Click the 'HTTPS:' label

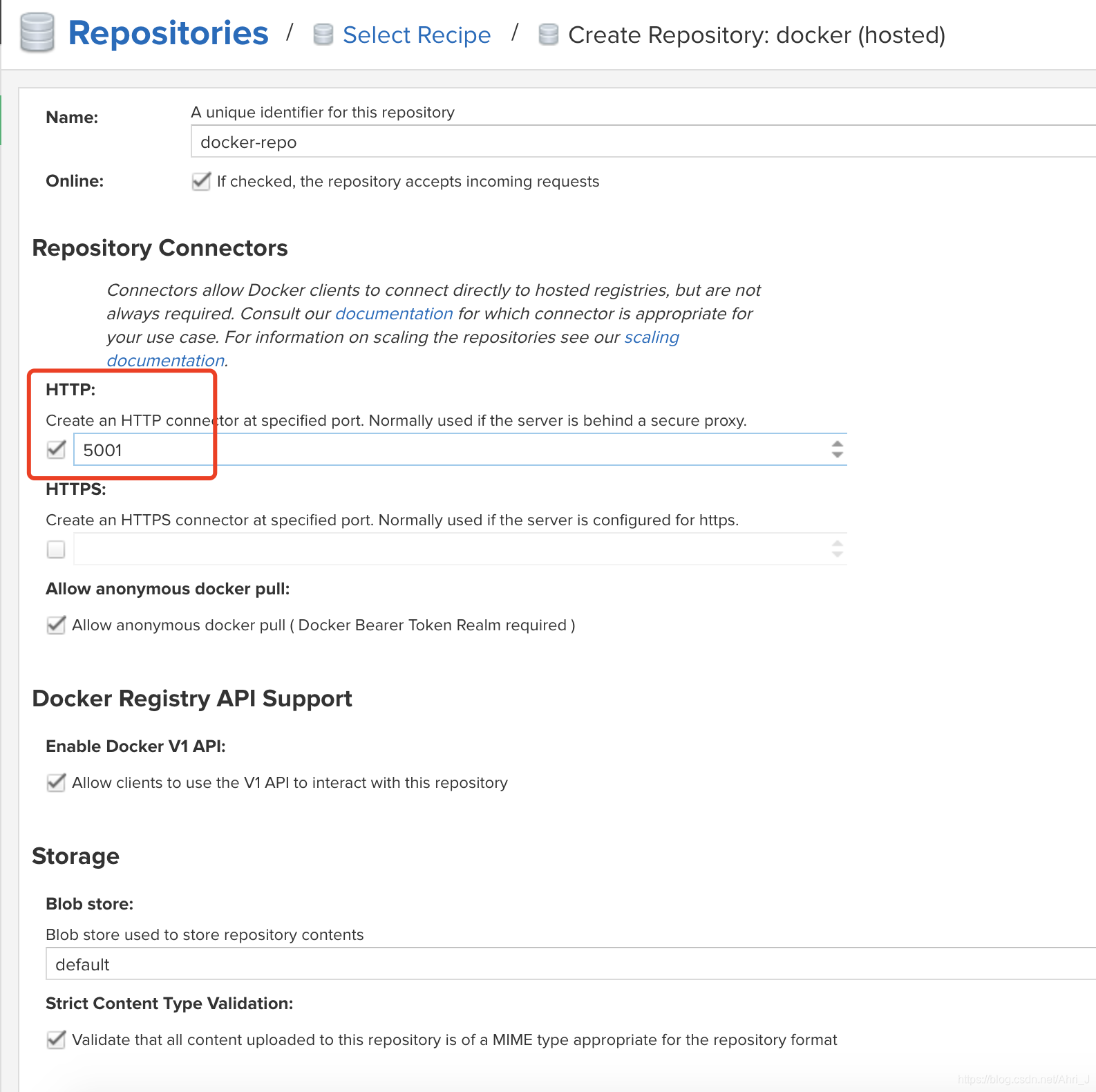coord(76,489)
